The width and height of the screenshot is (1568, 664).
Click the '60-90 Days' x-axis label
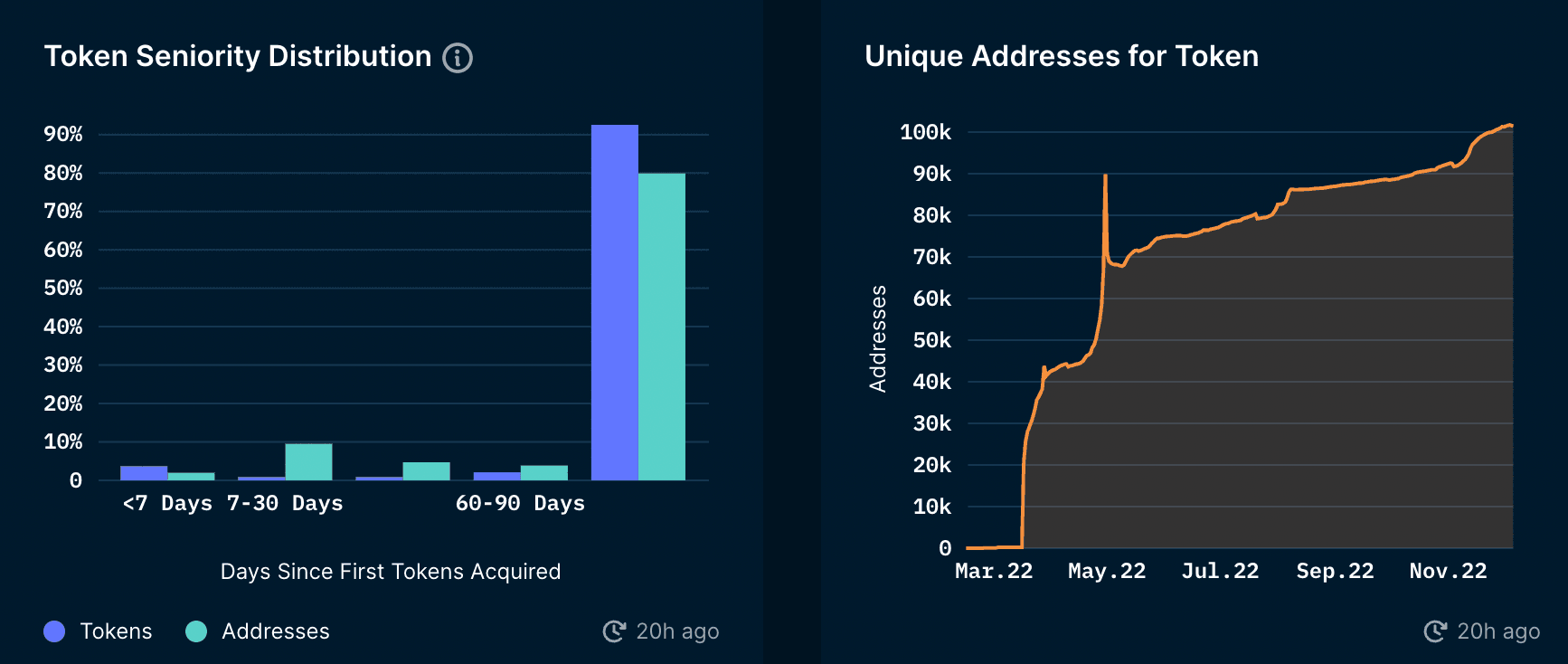(520, 503)
